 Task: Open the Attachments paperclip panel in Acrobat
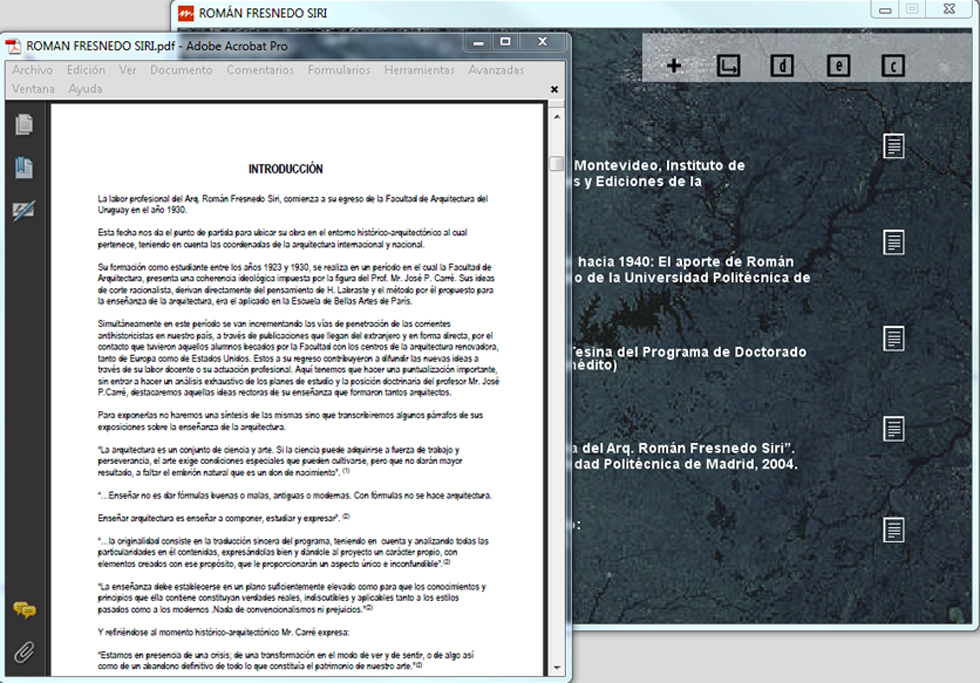click(24, 652)
